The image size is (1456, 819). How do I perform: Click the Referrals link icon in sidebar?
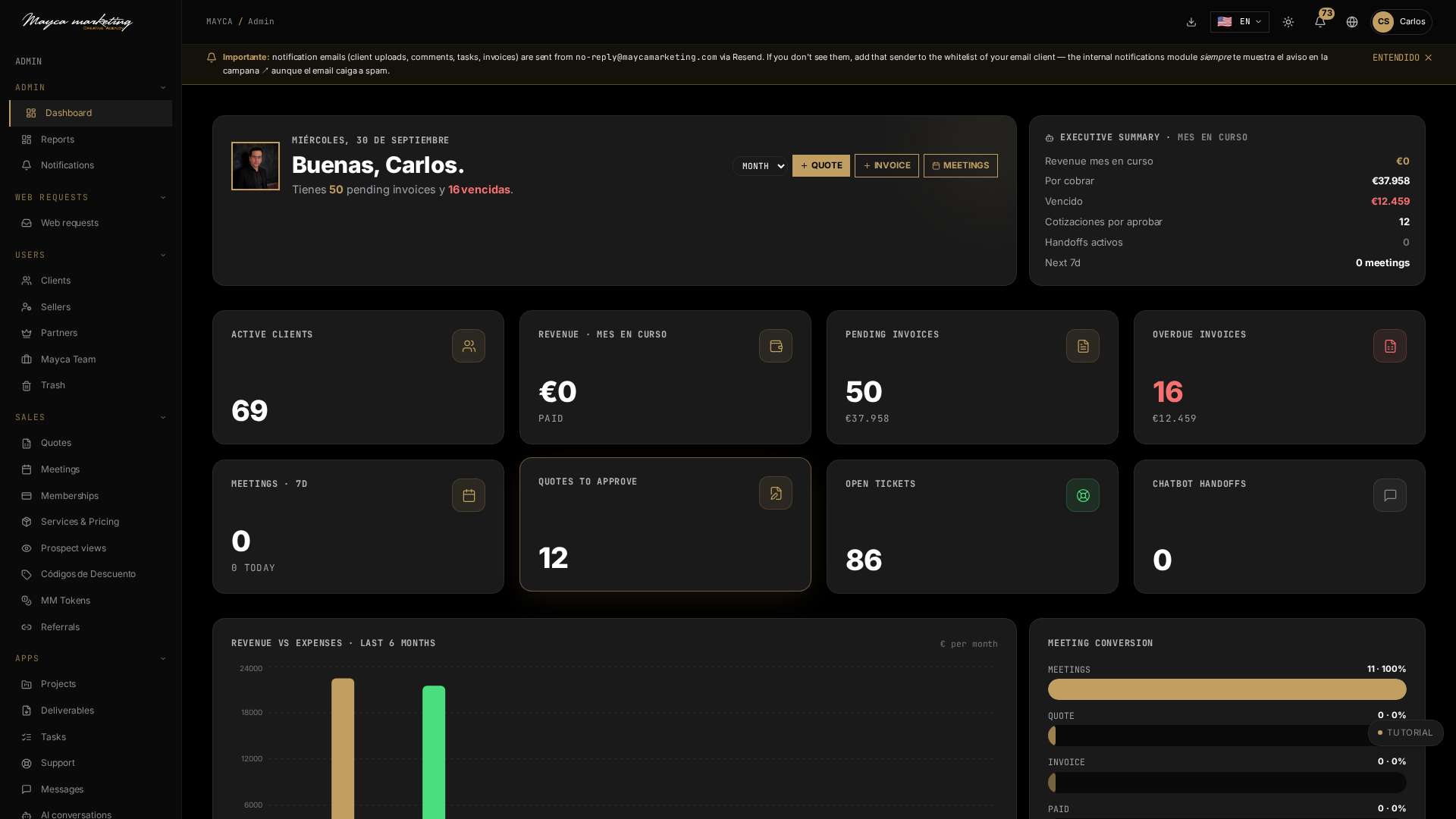point(27,627)
